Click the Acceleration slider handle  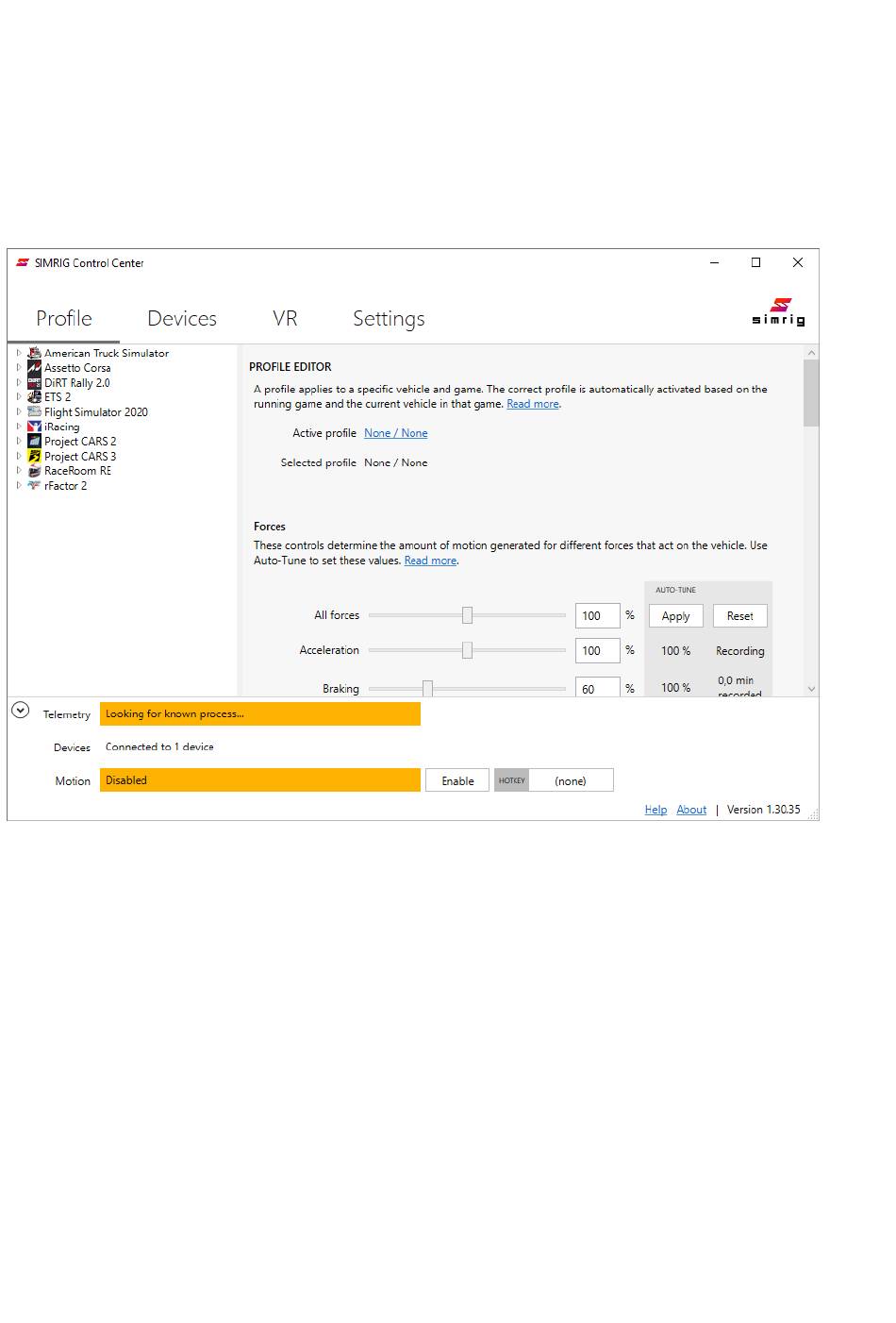coord(467,650)
